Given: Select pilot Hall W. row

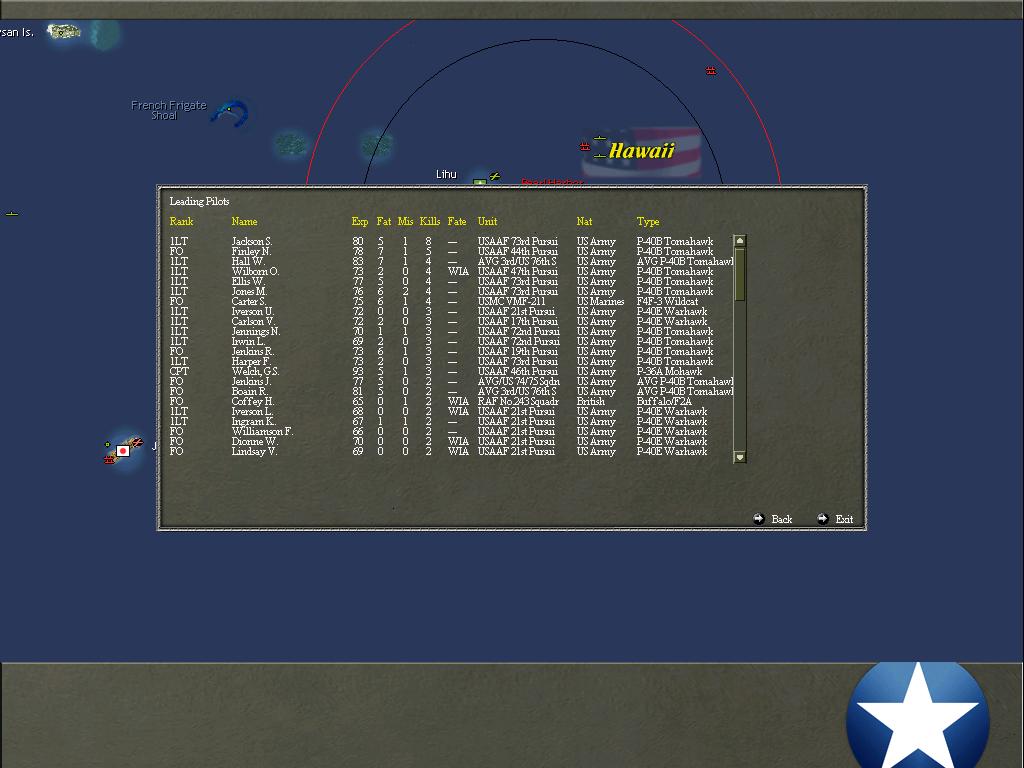Looking at the screenshot, I should 451,261.
